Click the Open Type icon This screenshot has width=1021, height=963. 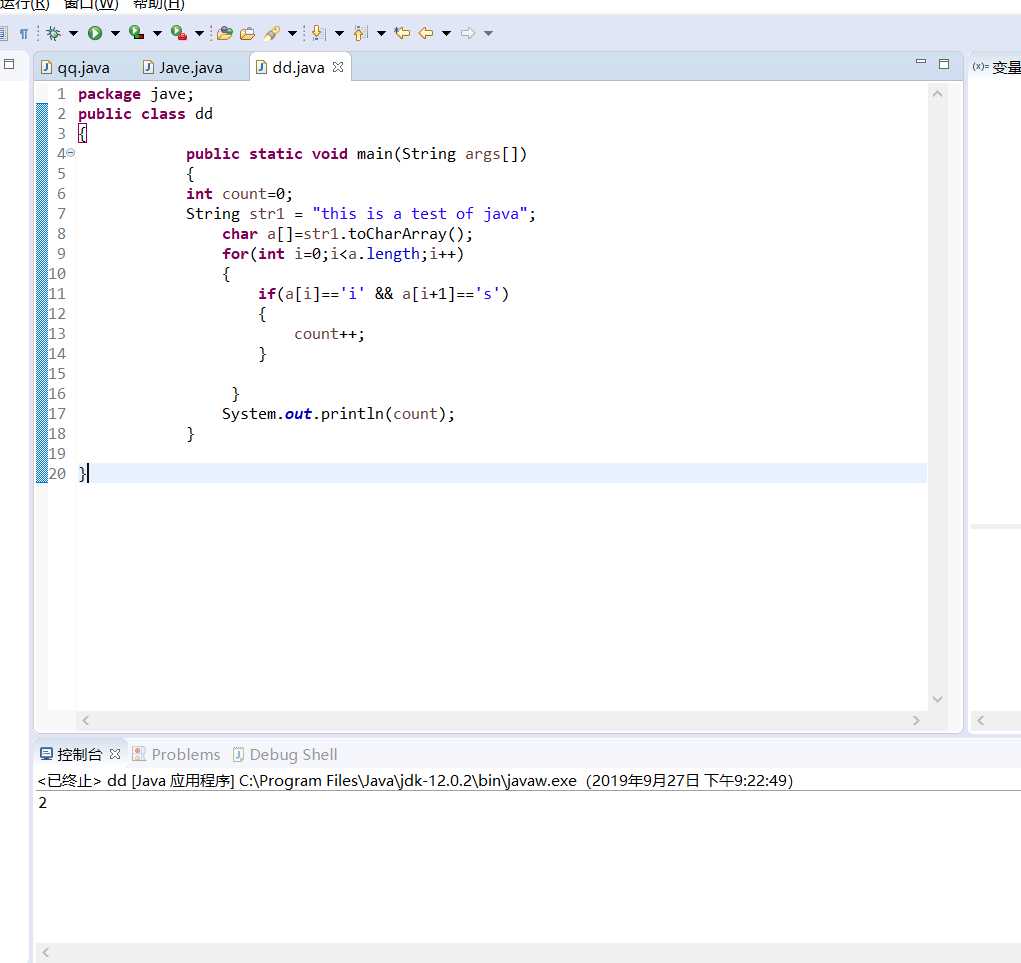click(x=225, y=33)
